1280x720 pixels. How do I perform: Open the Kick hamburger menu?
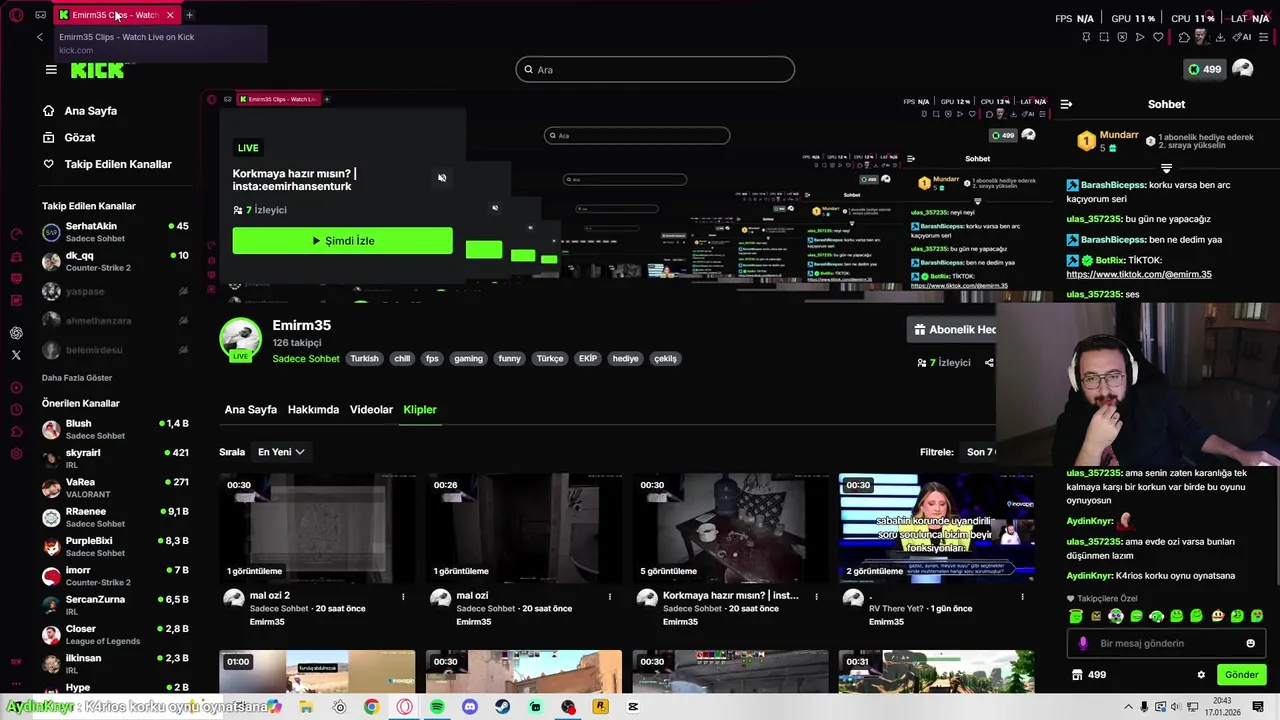(x=51, y=69)
